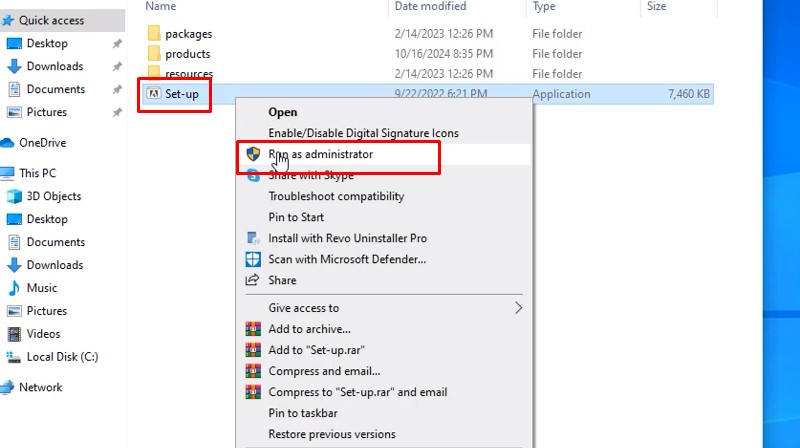
Task: Sort files by Date modified column header
Action: (x=430, y=7)
